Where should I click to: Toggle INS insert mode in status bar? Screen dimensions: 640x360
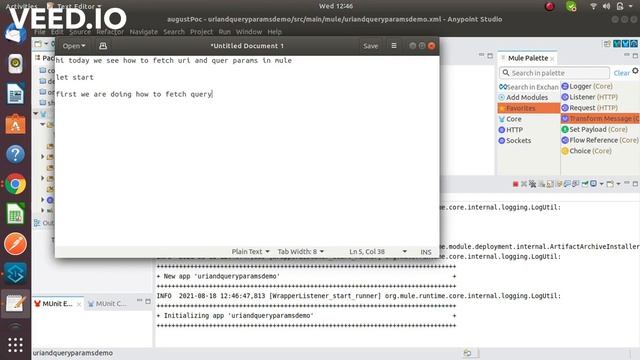[x=426, y=252]
